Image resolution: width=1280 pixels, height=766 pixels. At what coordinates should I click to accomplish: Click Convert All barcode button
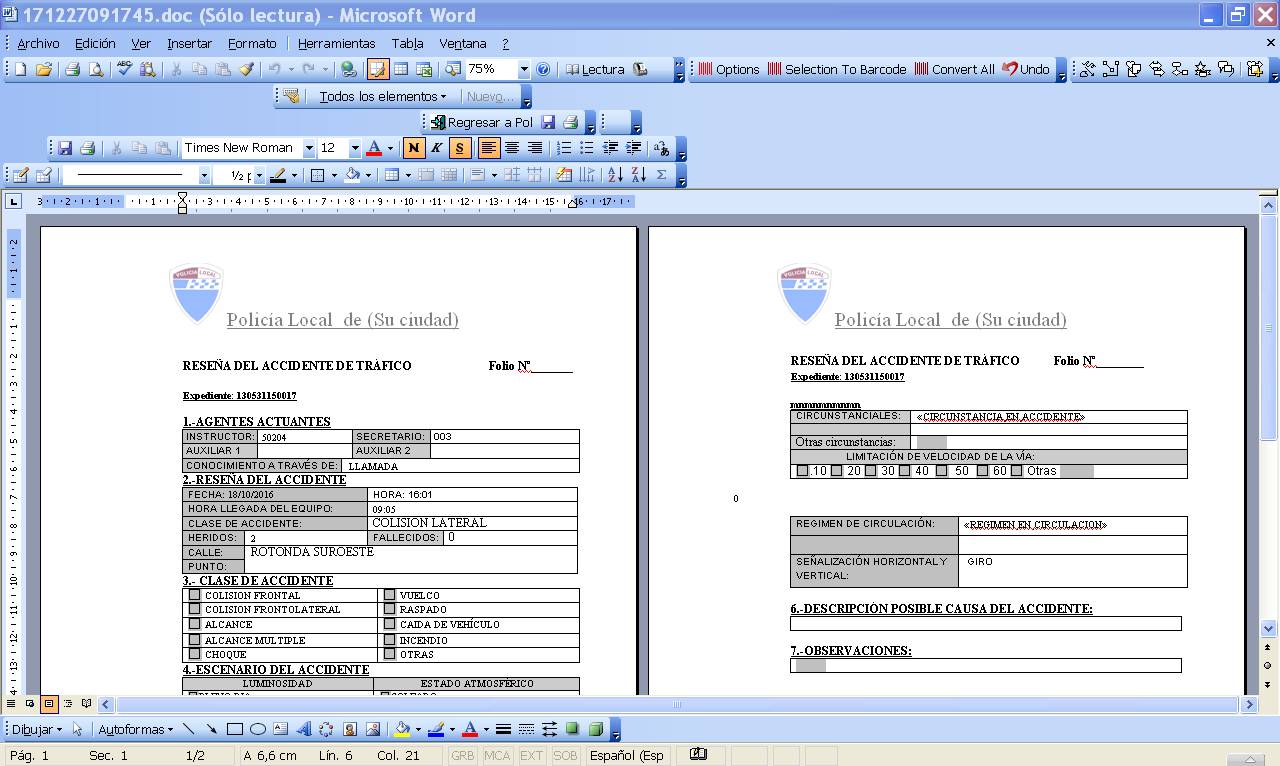pos(954,69)
